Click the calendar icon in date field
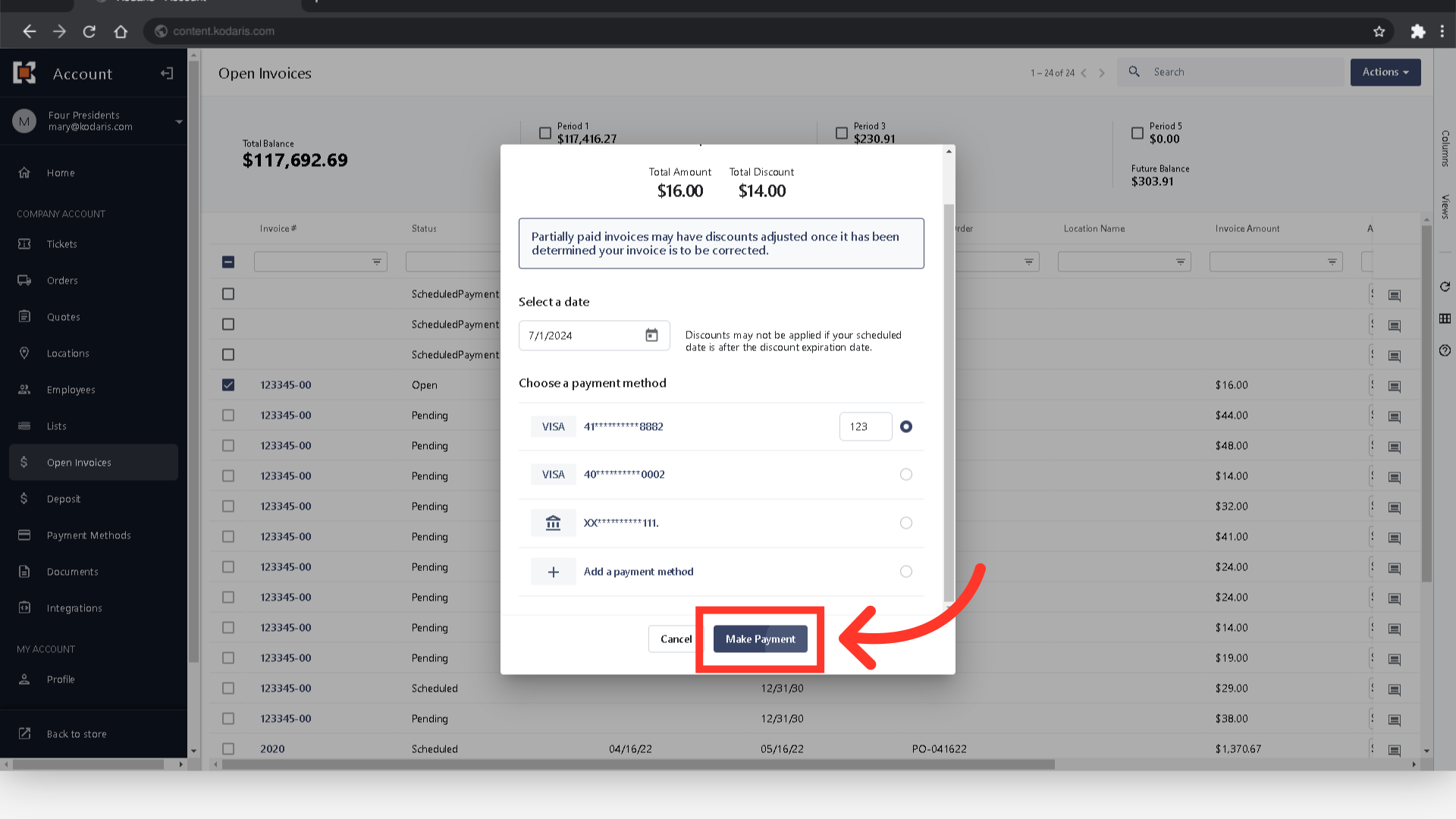The image size is (1456, 819). [651, 335]
